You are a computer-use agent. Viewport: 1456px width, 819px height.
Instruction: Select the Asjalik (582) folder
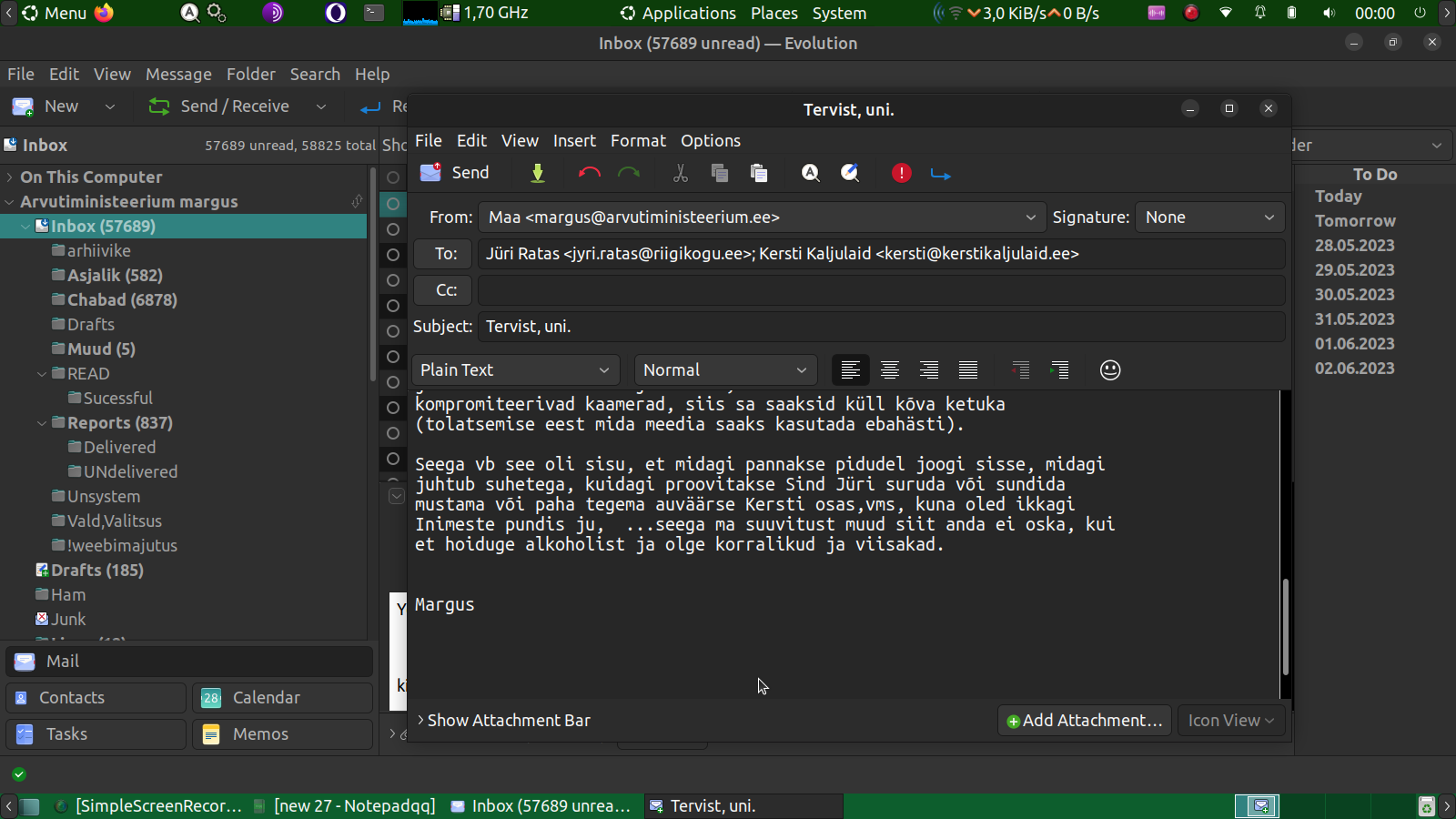pyautogui.click(x=115, y=276)
